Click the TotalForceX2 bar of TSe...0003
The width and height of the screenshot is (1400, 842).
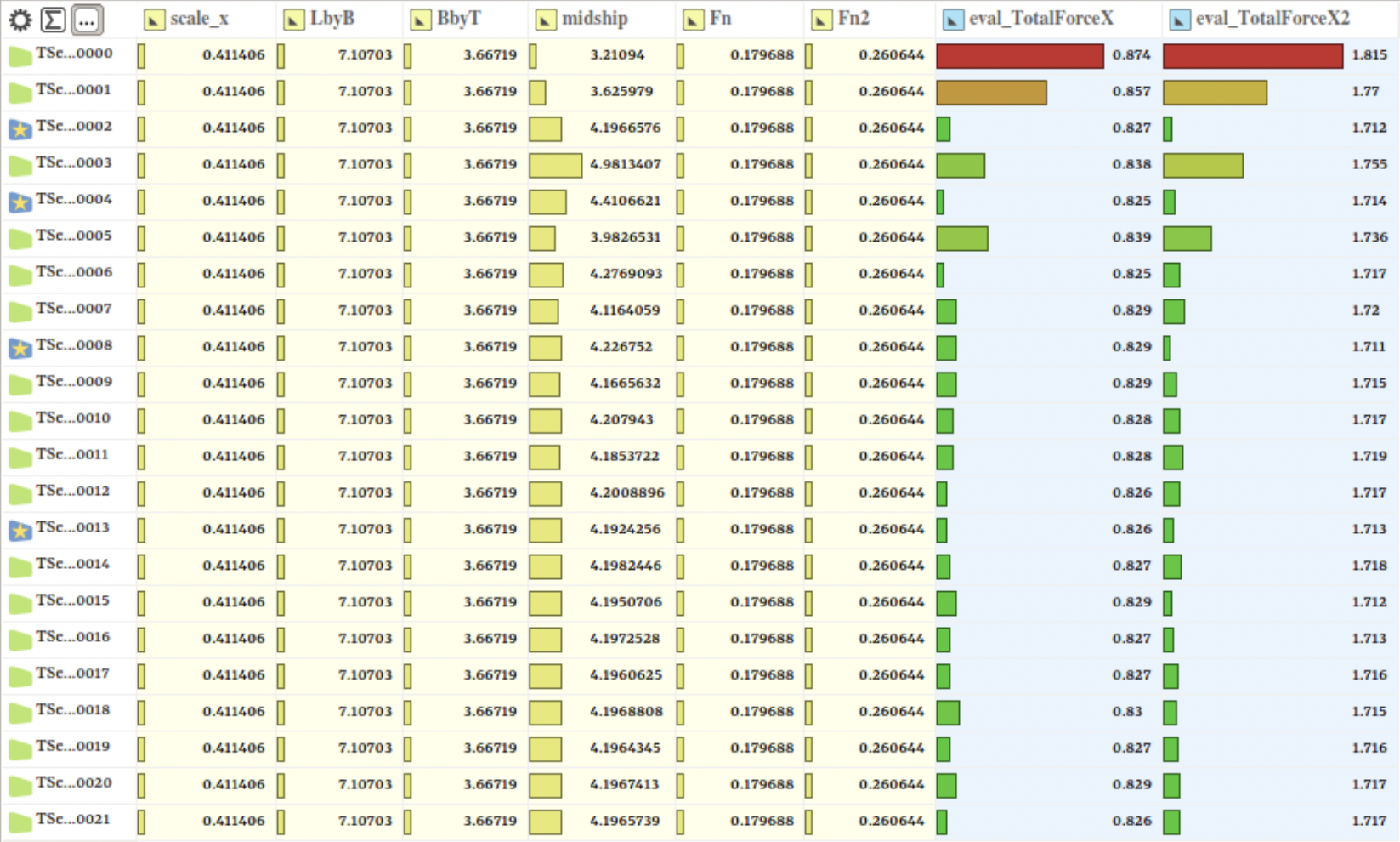1203,166
